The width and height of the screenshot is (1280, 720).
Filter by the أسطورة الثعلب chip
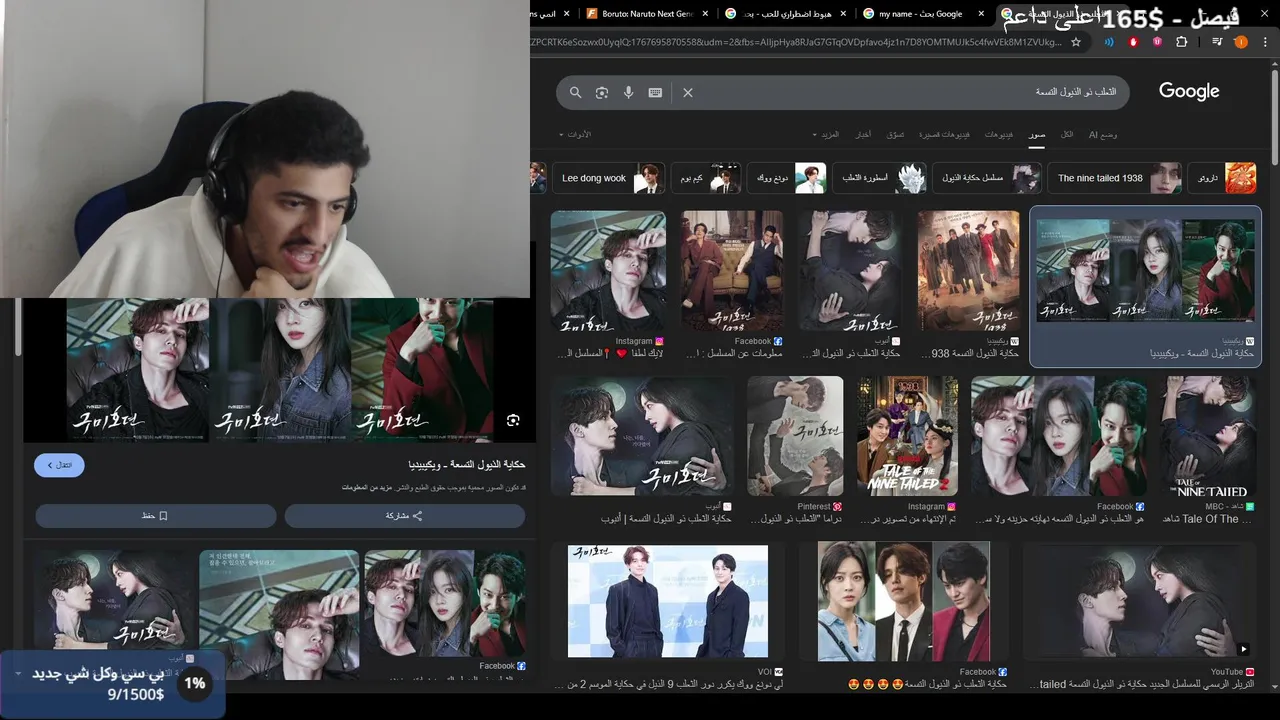pos(879,178)
